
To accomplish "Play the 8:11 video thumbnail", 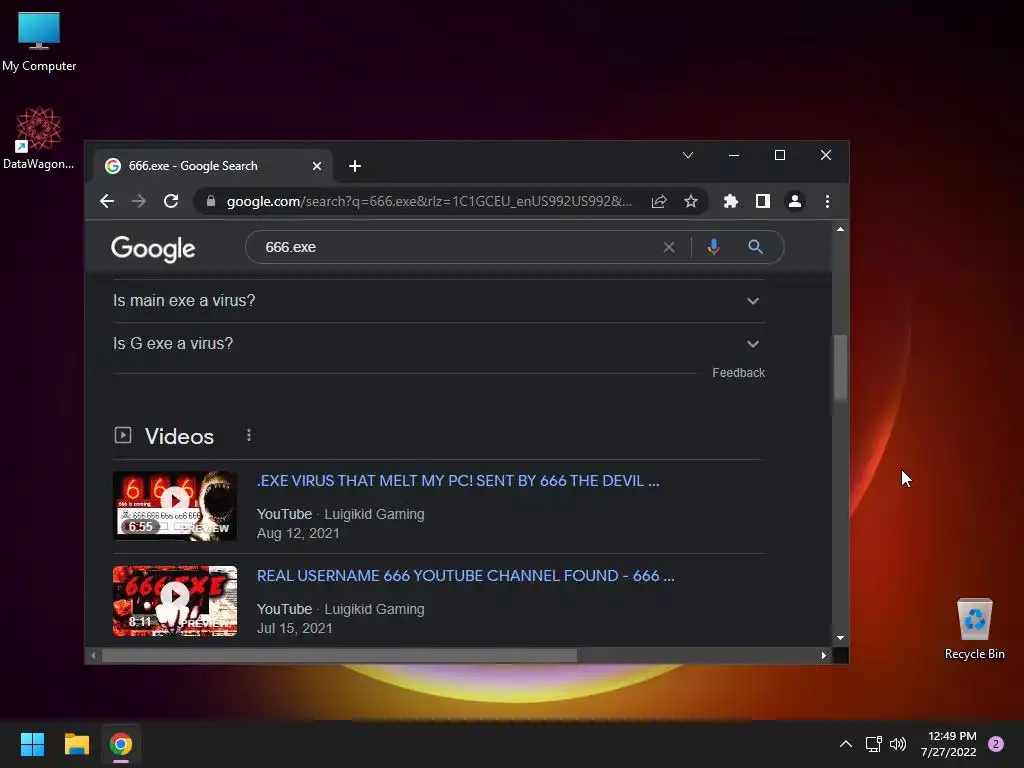I will (175, 601).
